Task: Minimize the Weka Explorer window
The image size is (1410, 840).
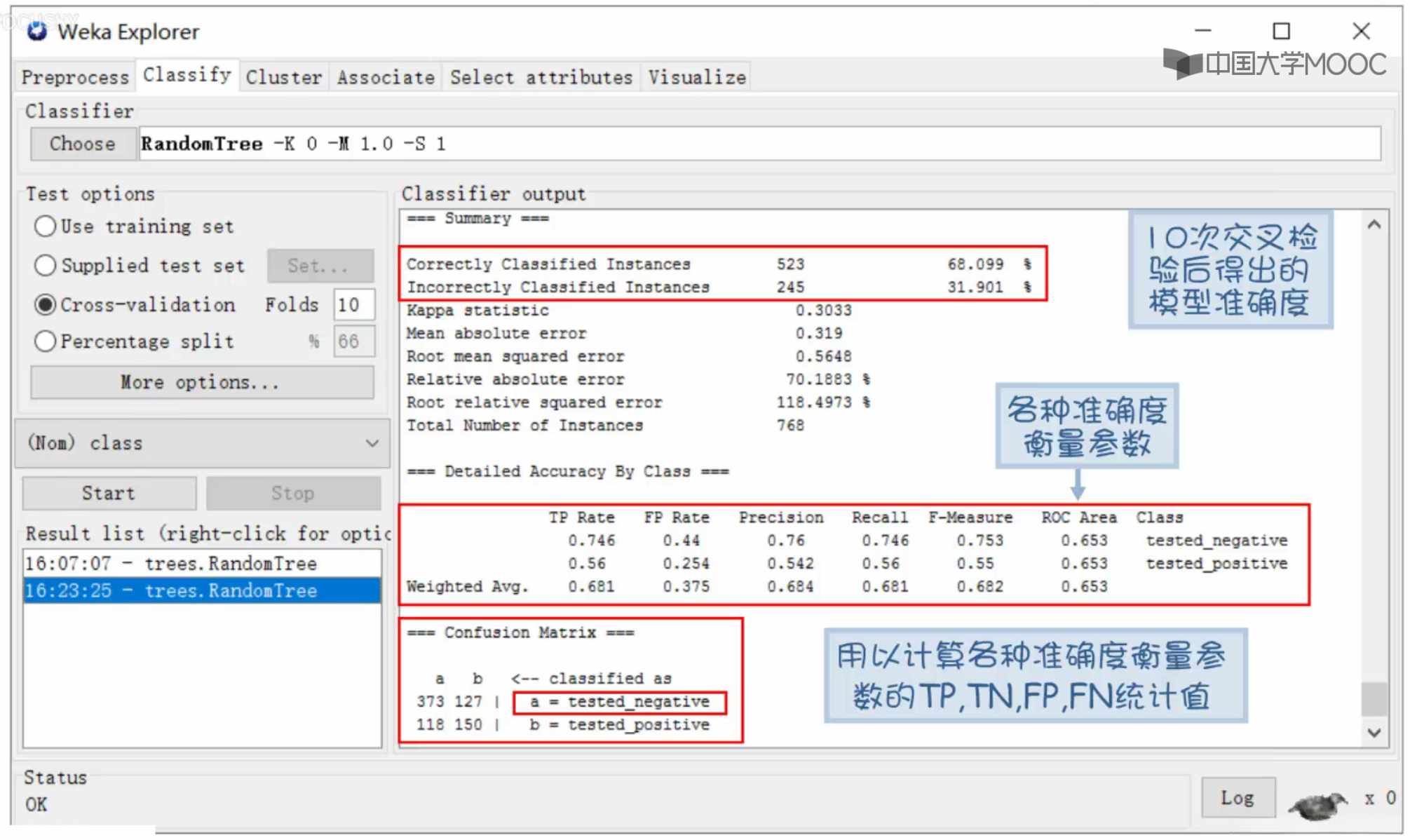Action: coord(1202,31)
